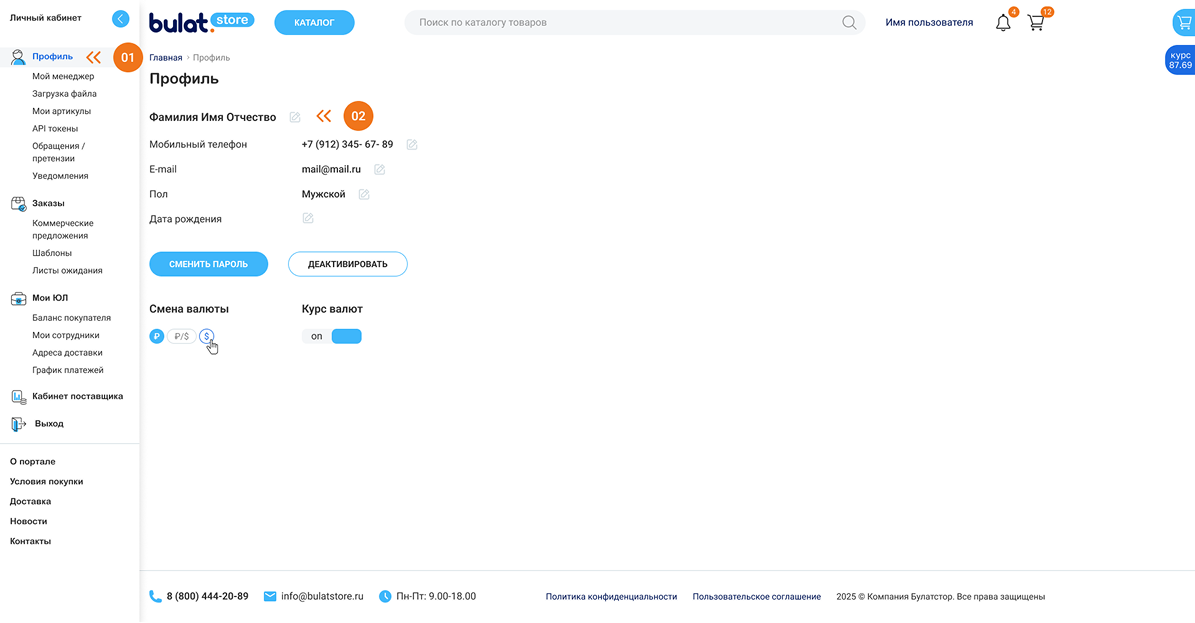
Task: Collapse the Личный кабинет sidebar
Action: pos(121,18)
